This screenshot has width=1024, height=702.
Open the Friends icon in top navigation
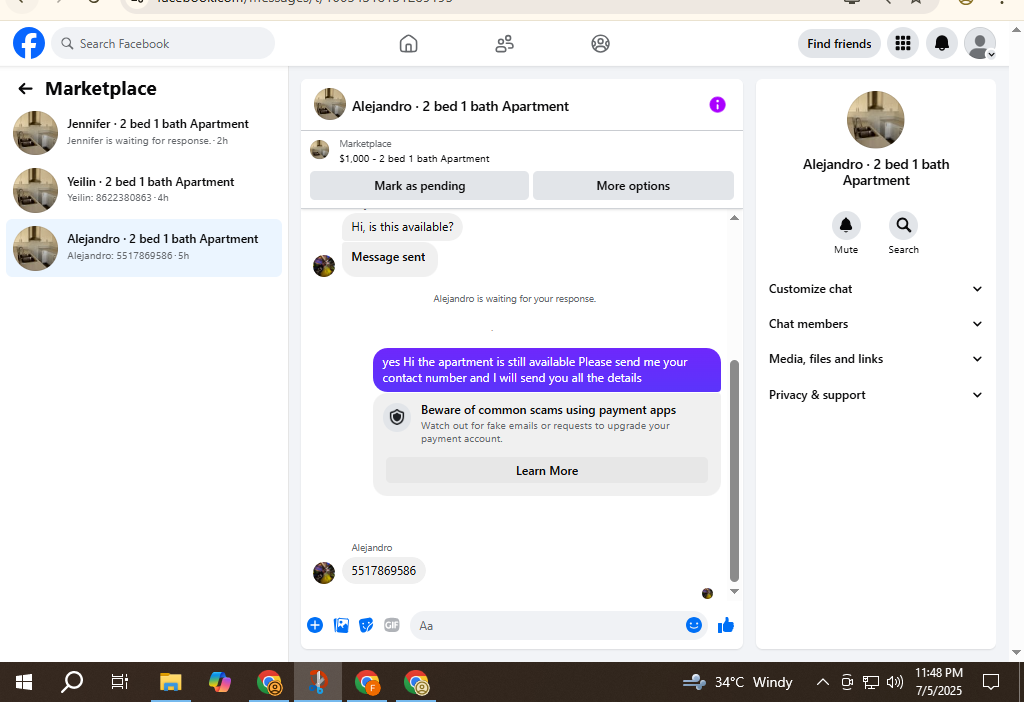click(504, 44)
